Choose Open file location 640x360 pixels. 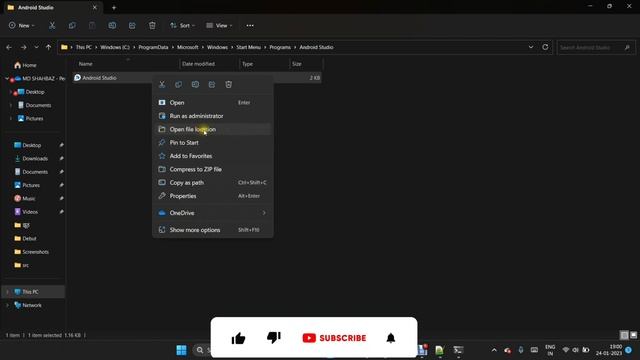213,129
